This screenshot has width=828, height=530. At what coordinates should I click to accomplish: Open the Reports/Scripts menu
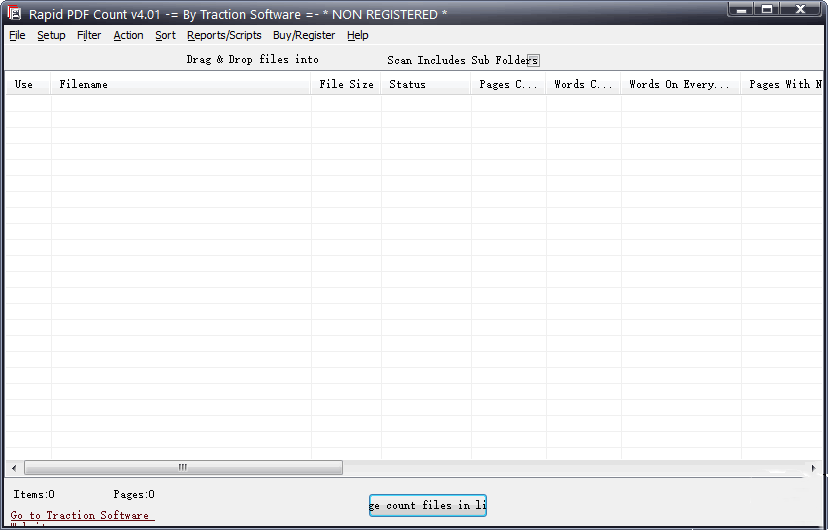tap(224, 35)
